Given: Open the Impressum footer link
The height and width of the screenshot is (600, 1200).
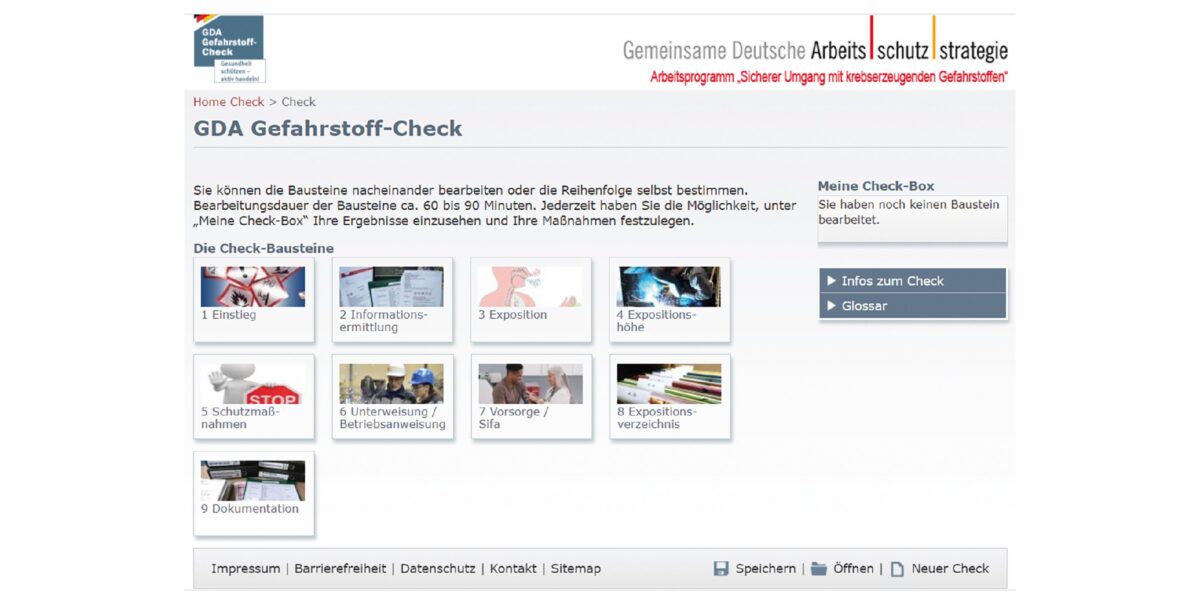Looking at the screenshot, I should 245,569.
